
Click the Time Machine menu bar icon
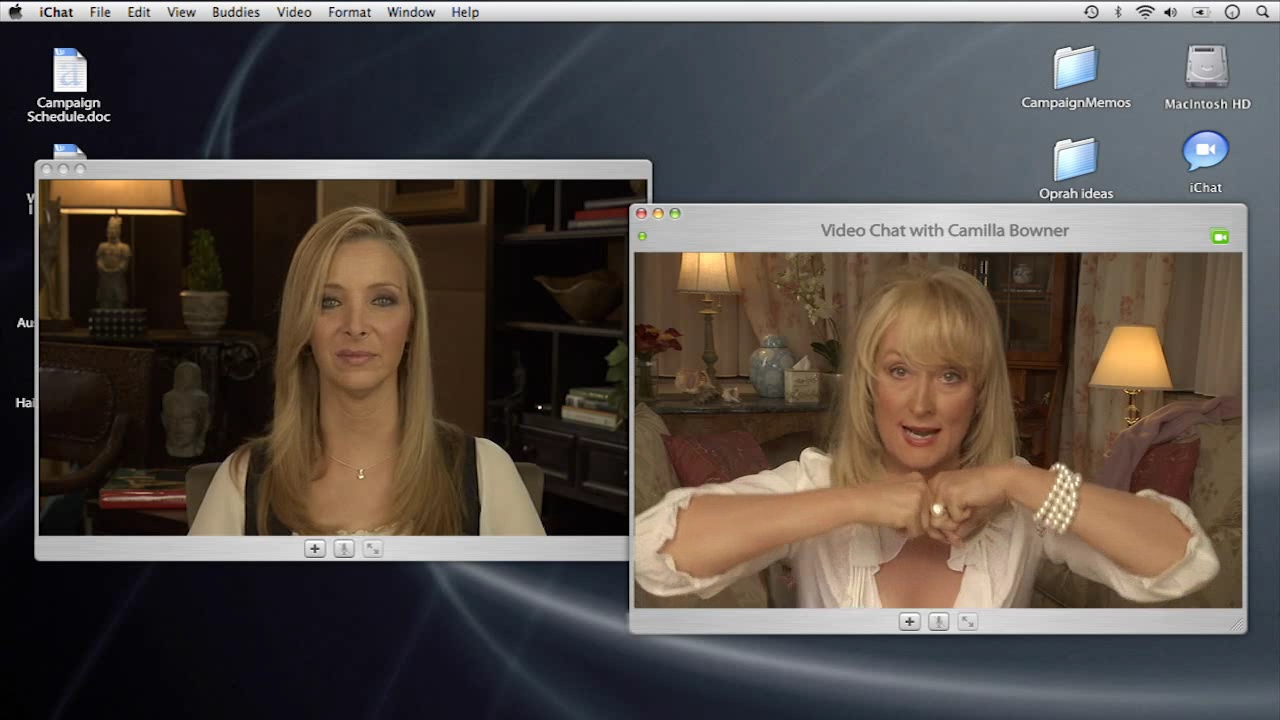(1091, 12)
